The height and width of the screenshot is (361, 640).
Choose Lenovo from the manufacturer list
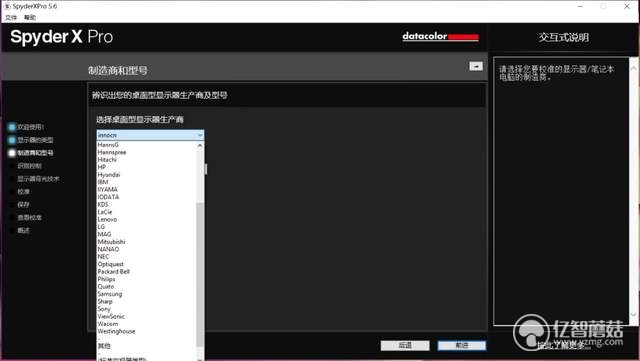pyautogui.click(x=147, y=219)
